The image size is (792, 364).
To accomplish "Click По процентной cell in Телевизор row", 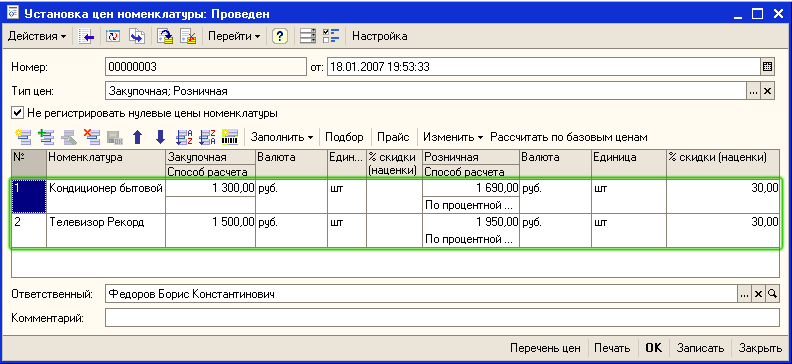I will (x=471, y=239).
